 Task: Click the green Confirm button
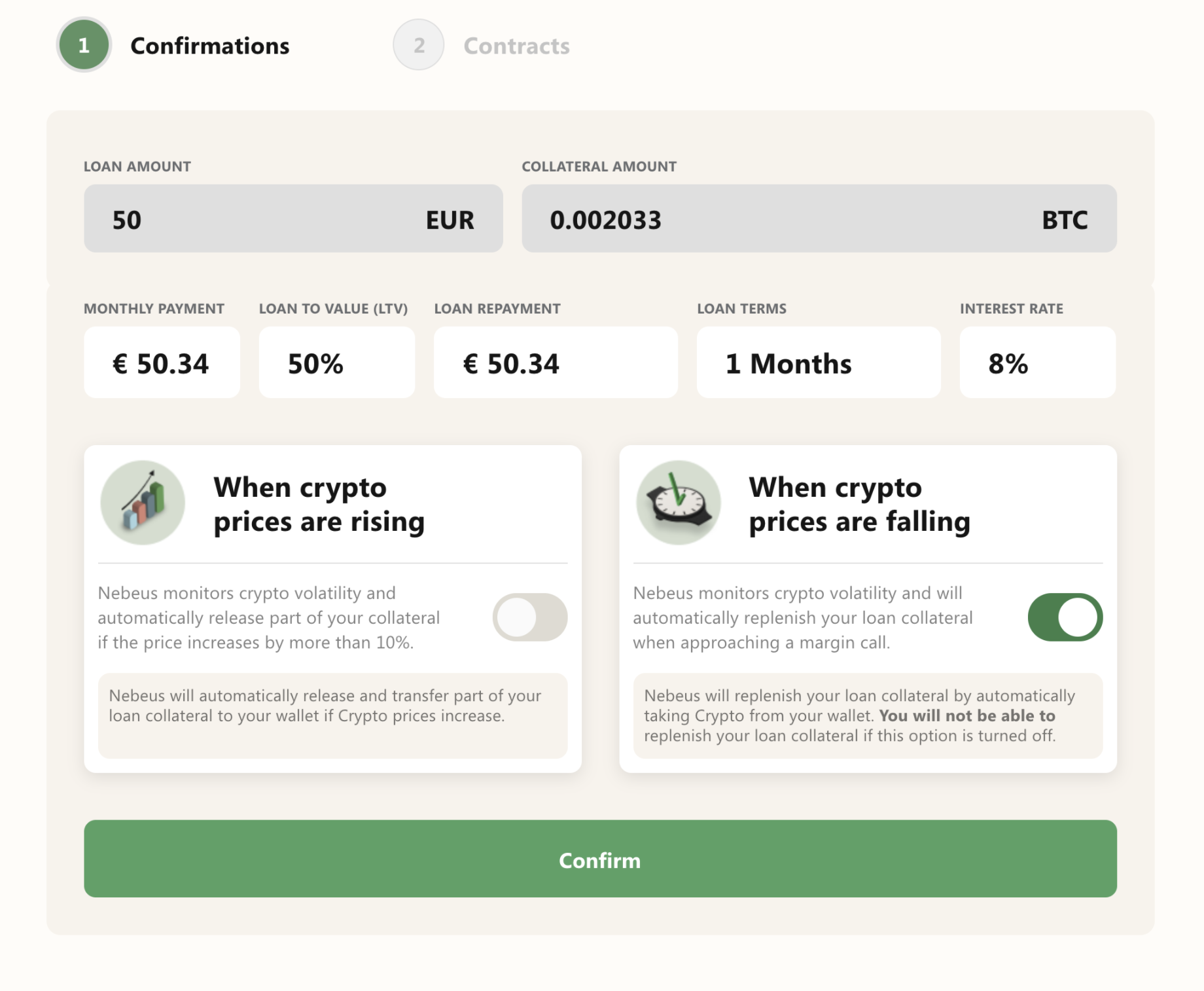tap(600, 859)
